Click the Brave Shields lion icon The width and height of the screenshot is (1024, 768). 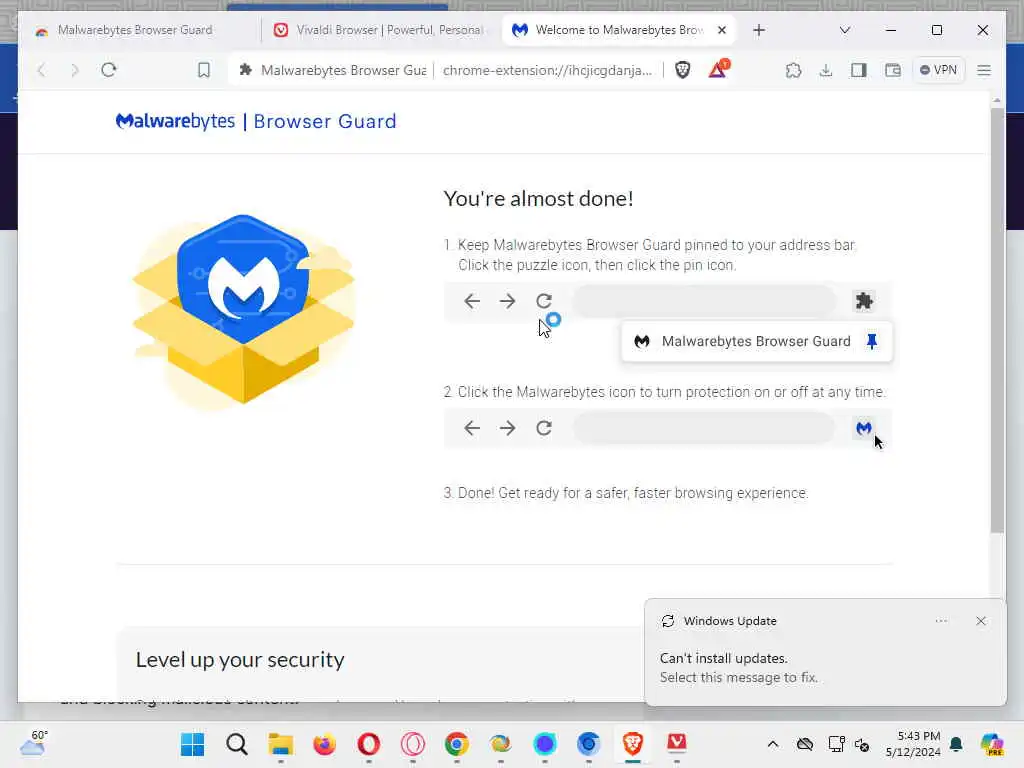click(x=682, y=70)
